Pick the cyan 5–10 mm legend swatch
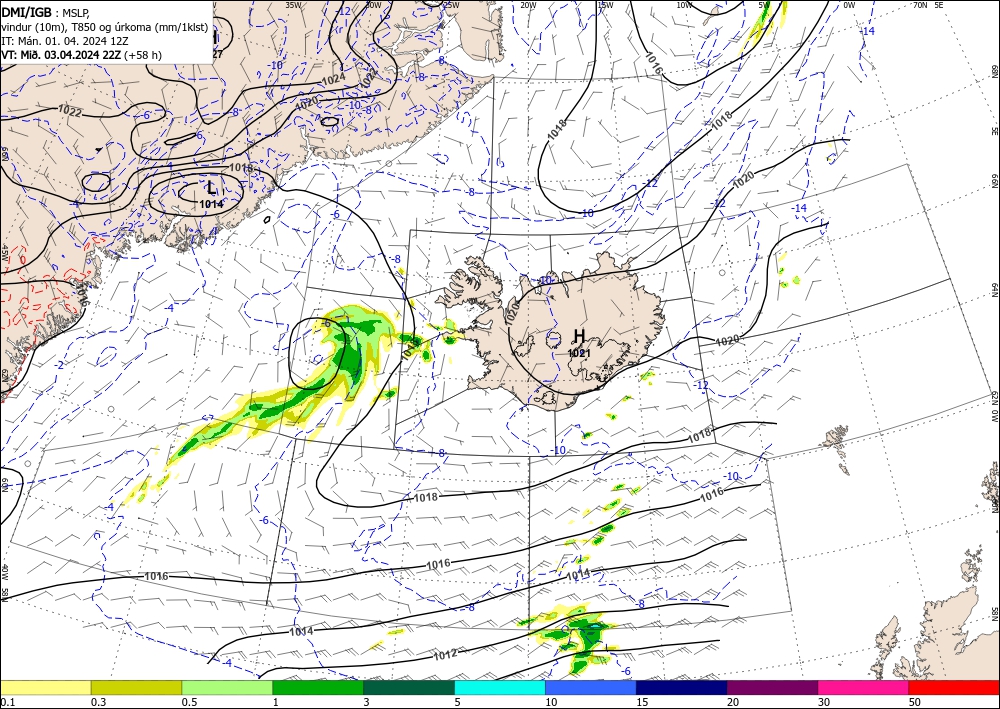Viewport: 1000px width, 709px height. click(x=500, y=687)
